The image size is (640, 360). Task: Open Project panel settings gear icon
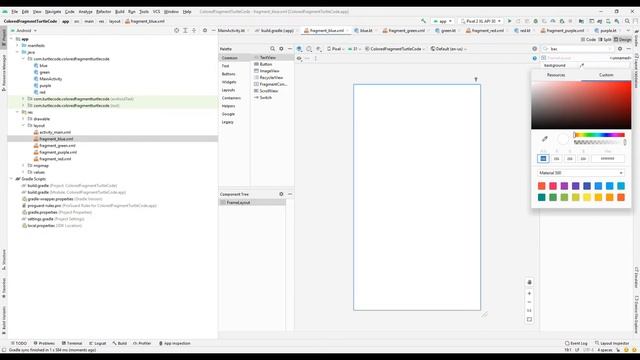[x=205, y=31]
